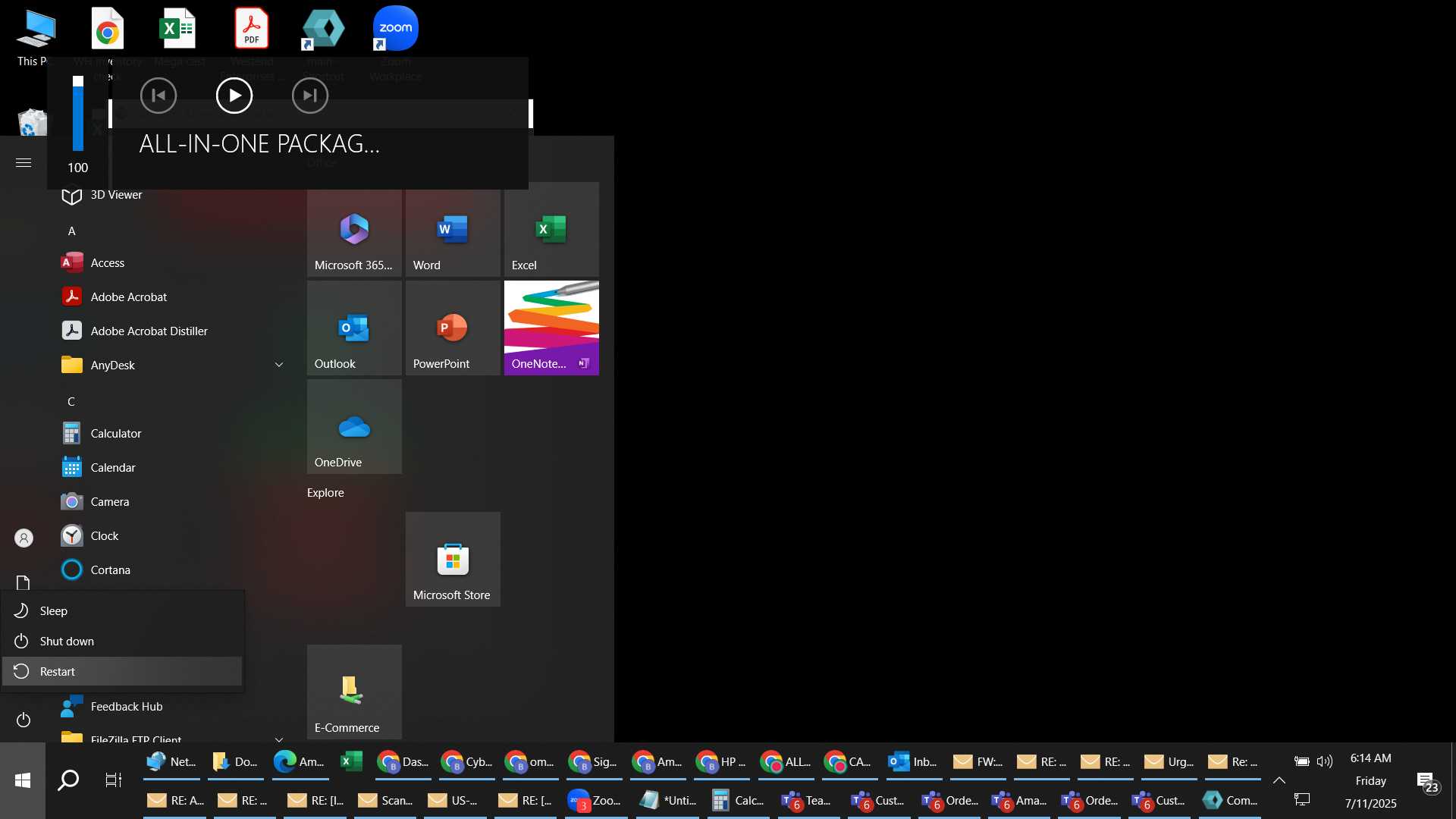Switch to 'HP ...' Chrome taskbar window

click(722, 762)
